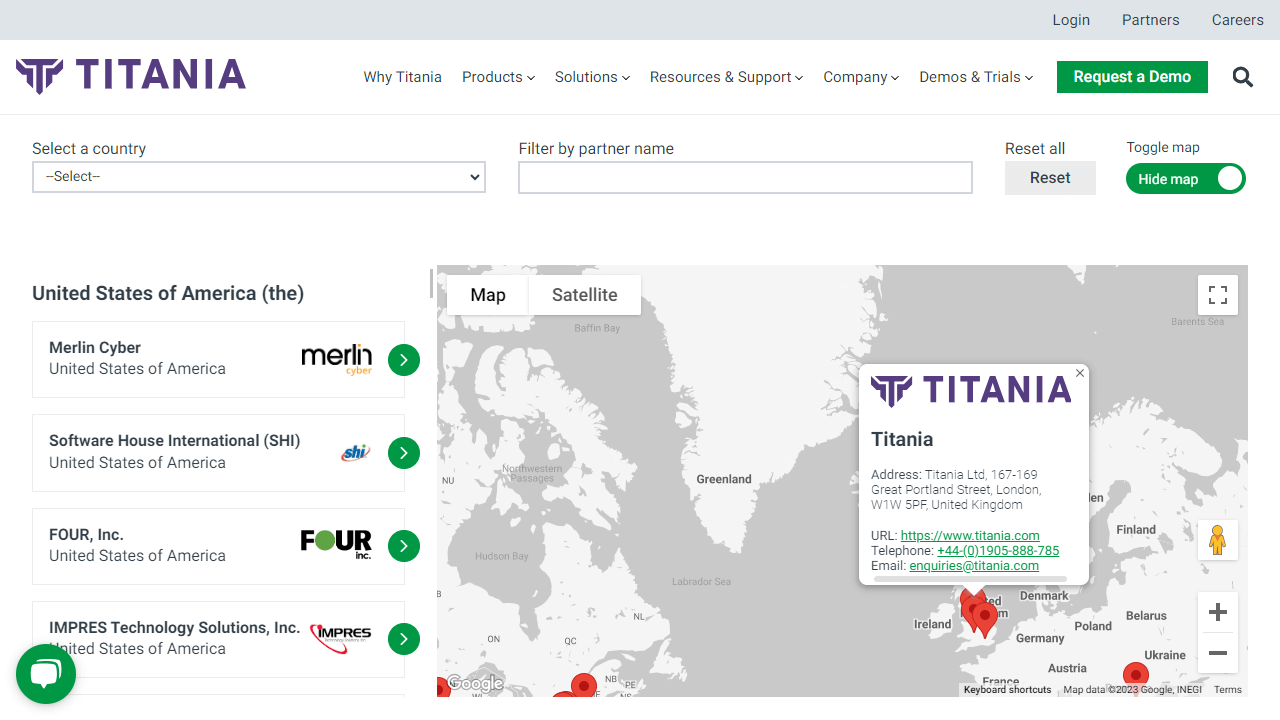The height and width of the screenshot is (720, 1280).
Task: Switch to Map view tab
Action: pos(488,295)
